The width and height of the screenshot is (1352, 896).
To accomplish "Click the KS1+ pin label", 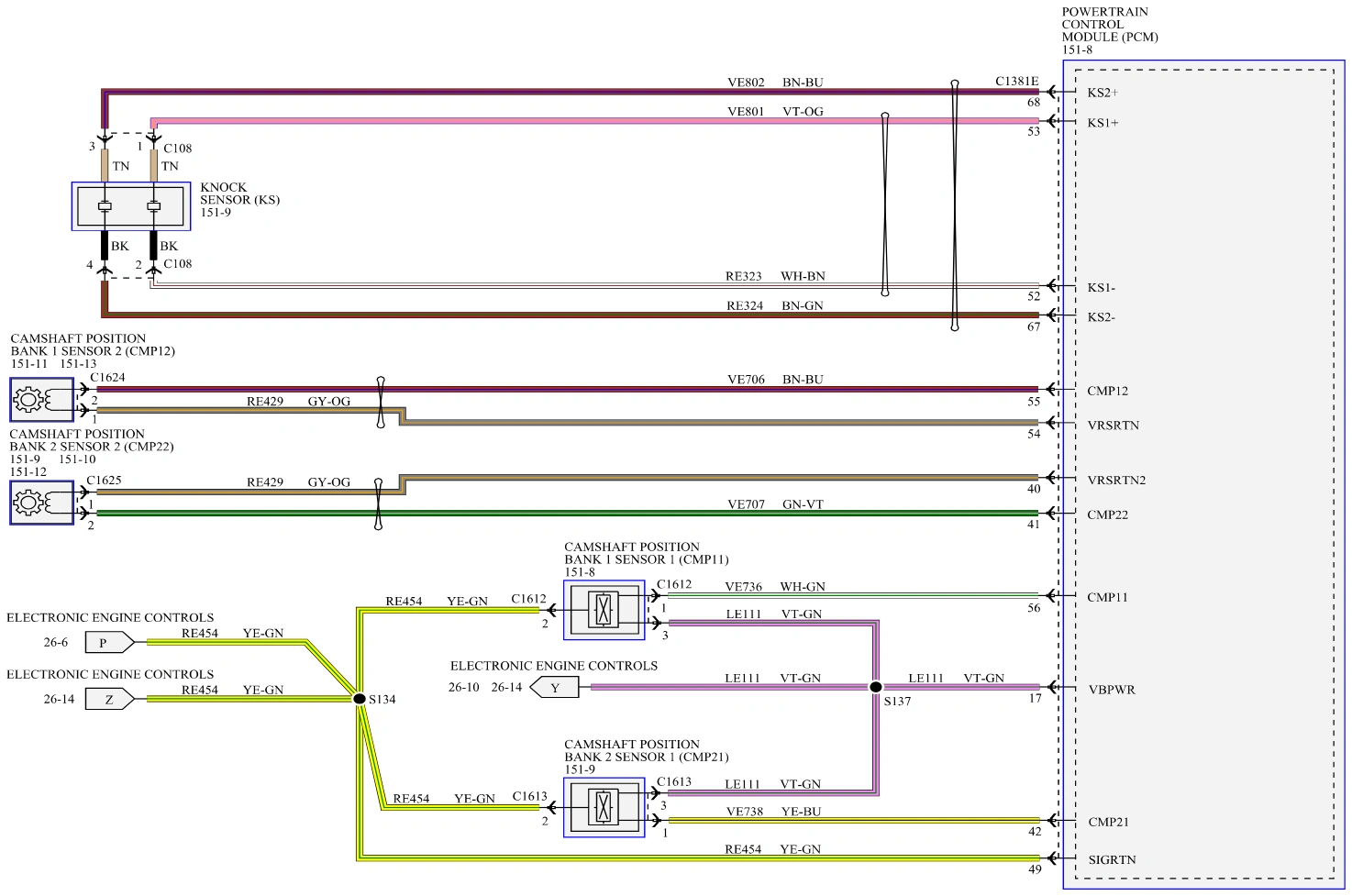I will coord(1103,123).
